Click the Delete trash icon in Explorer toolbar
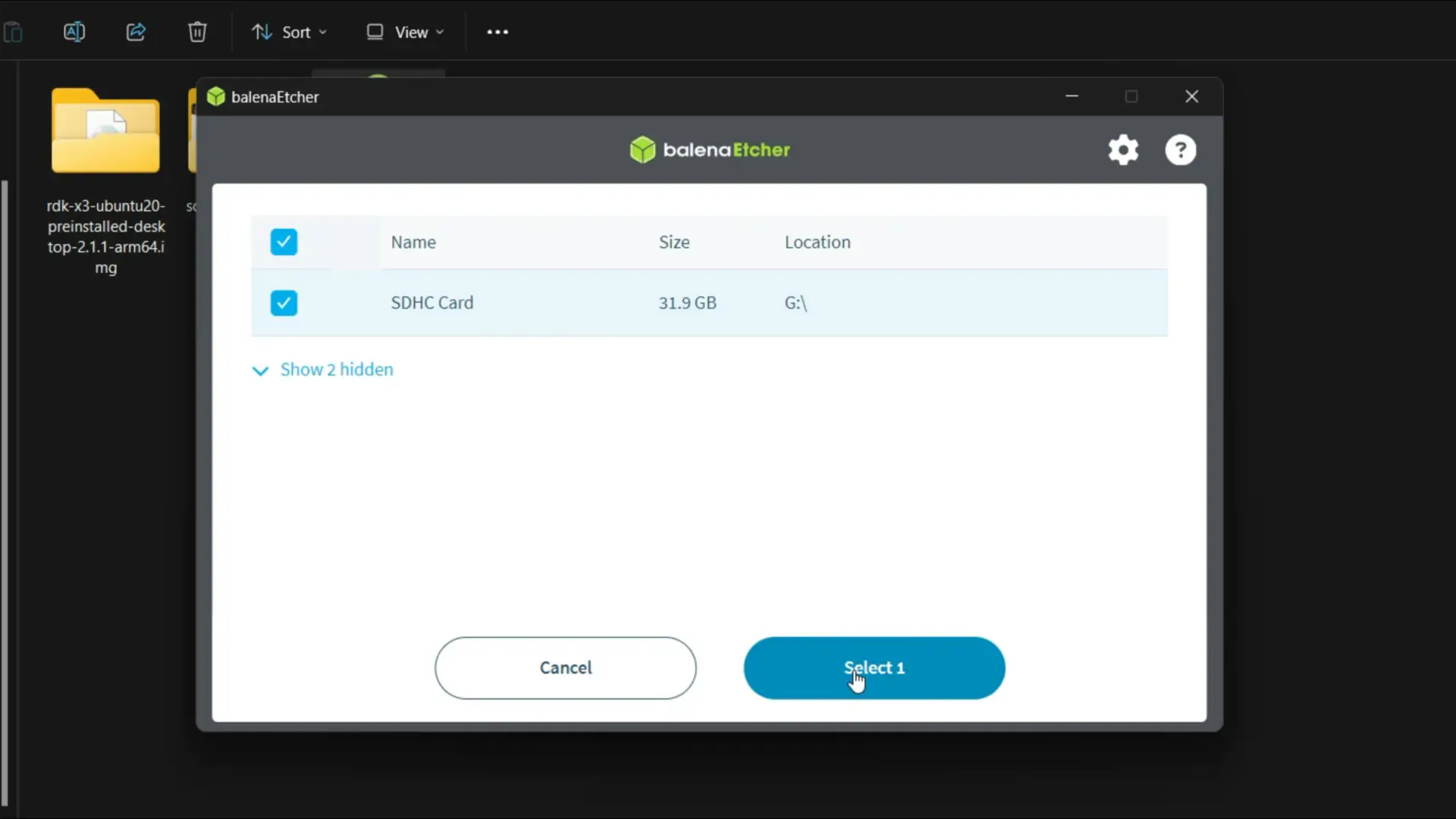Screen dimensions: 1456x819 point(197,32)
